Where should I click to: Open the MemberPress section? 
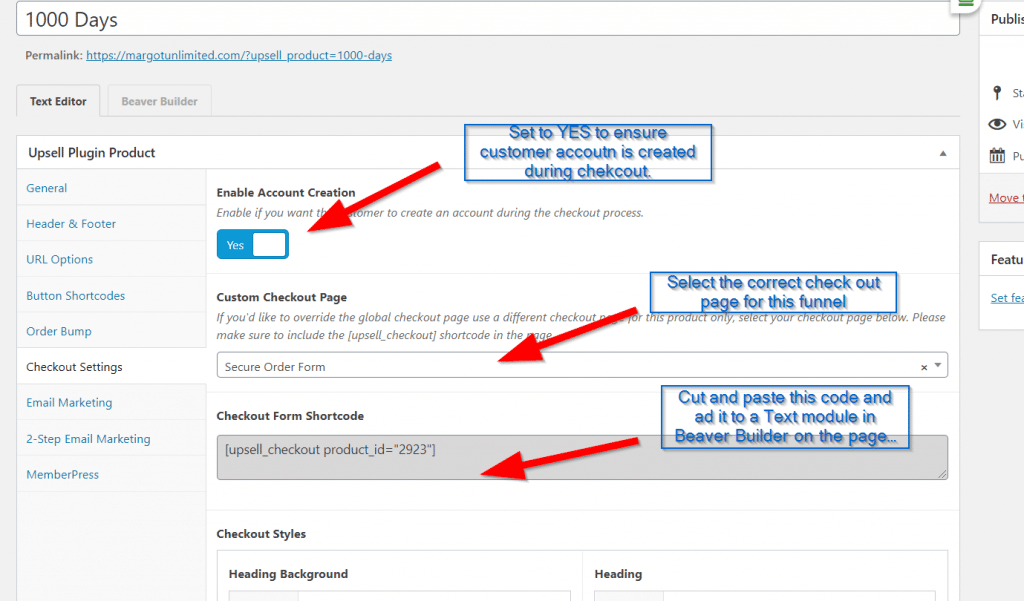62,475
